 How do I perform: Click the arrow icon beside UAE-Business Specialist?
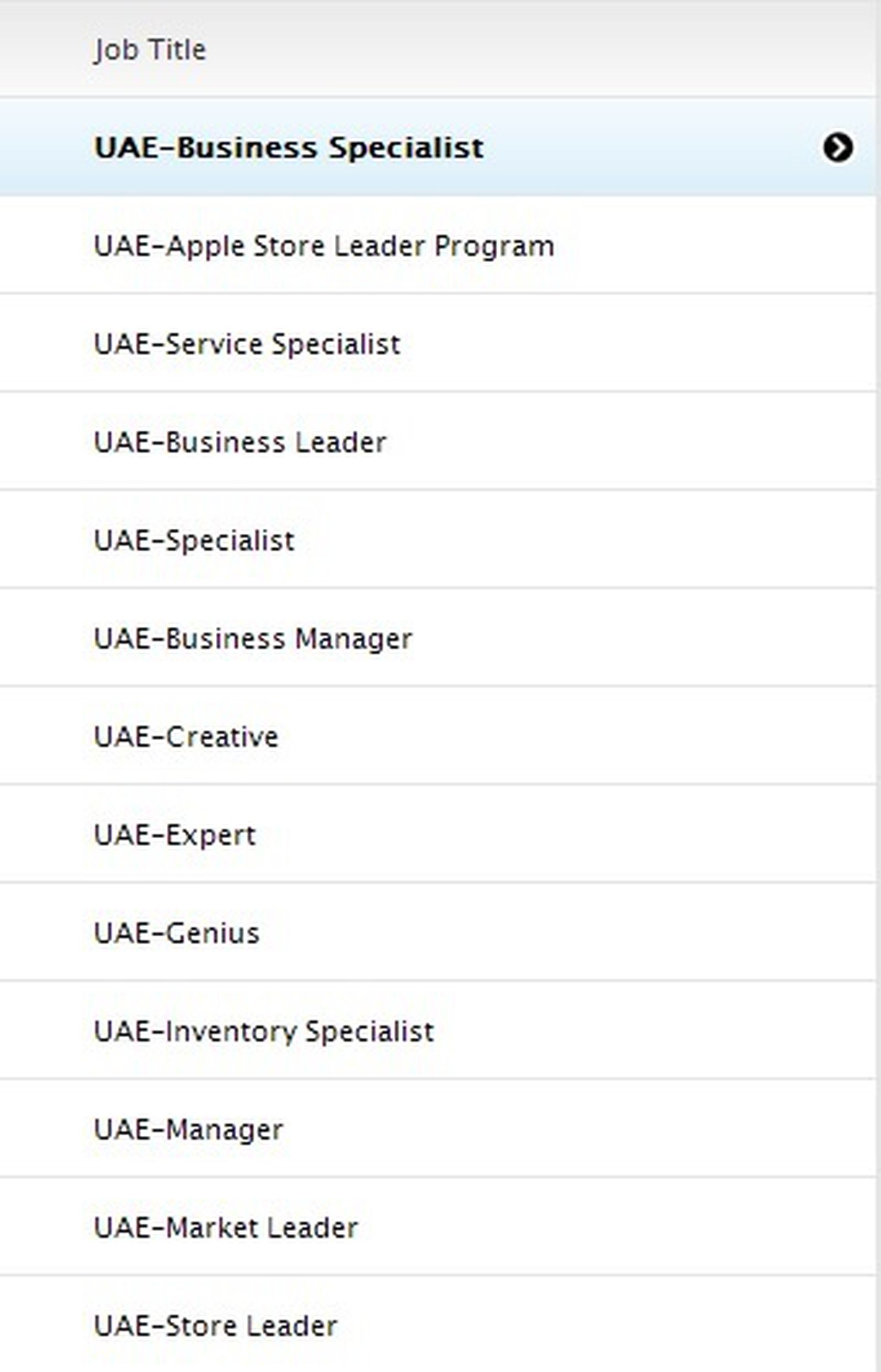(x=838, y=148)
